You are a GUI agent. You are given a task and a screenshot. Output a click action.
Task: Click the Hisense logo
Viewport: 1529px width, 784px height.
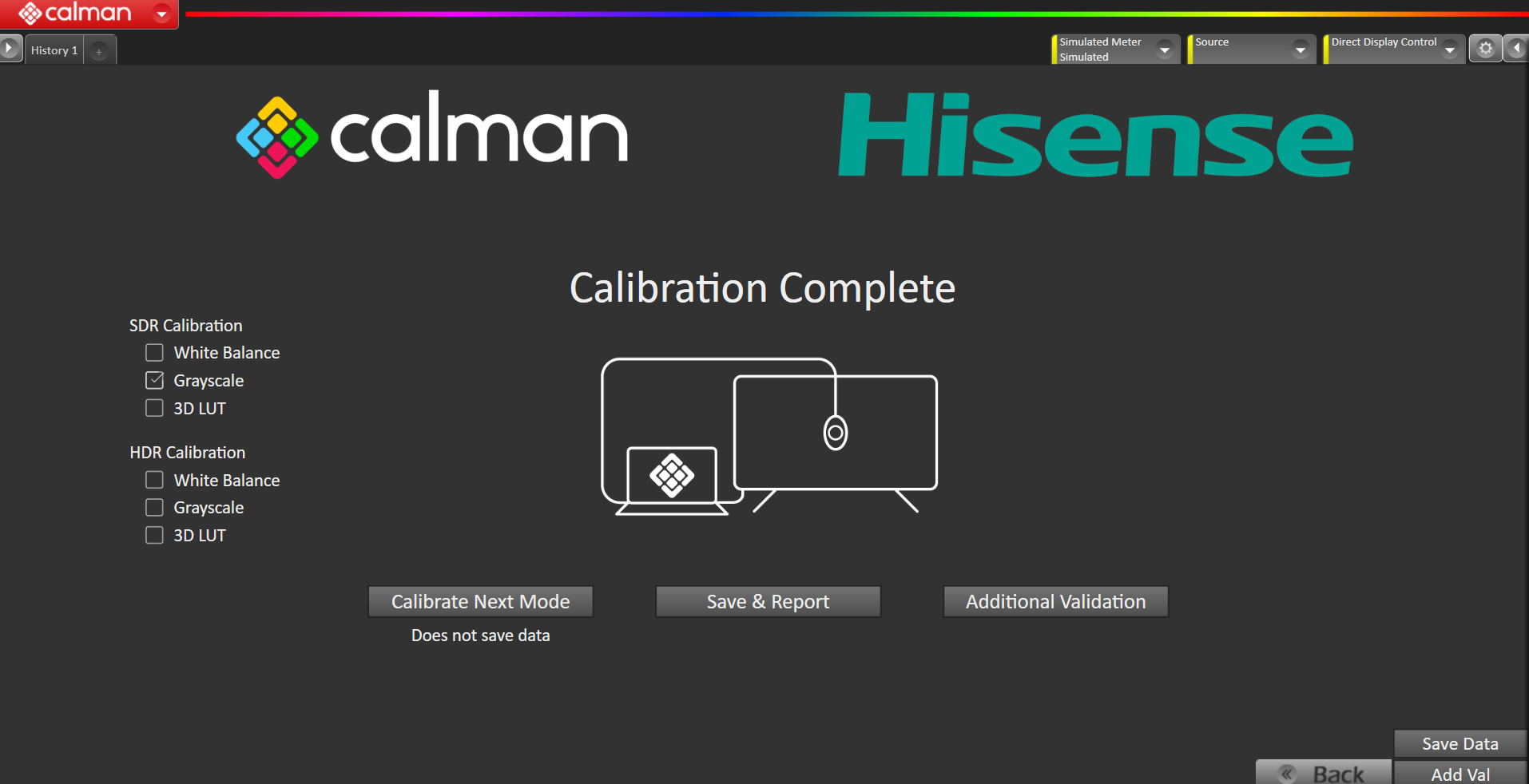(x=1095, y=134)
